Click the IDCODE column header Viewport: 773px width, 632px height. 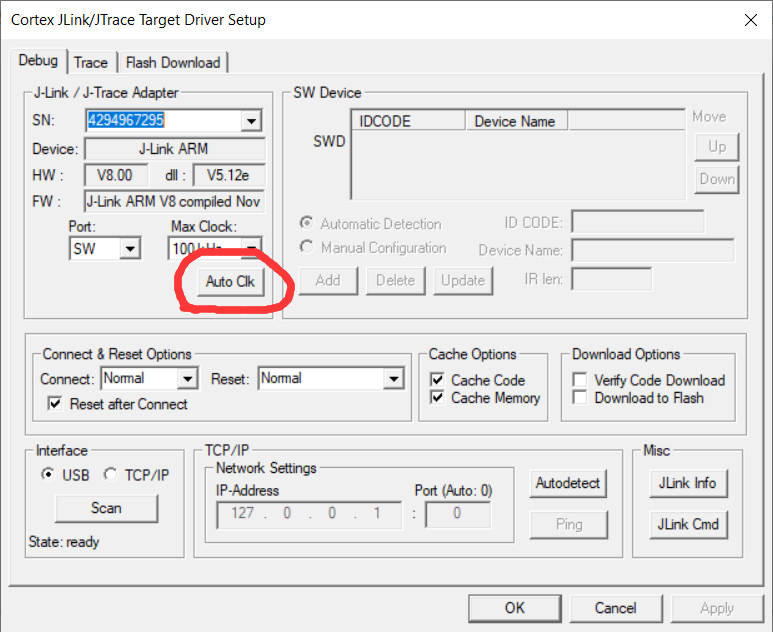point(409,121)
